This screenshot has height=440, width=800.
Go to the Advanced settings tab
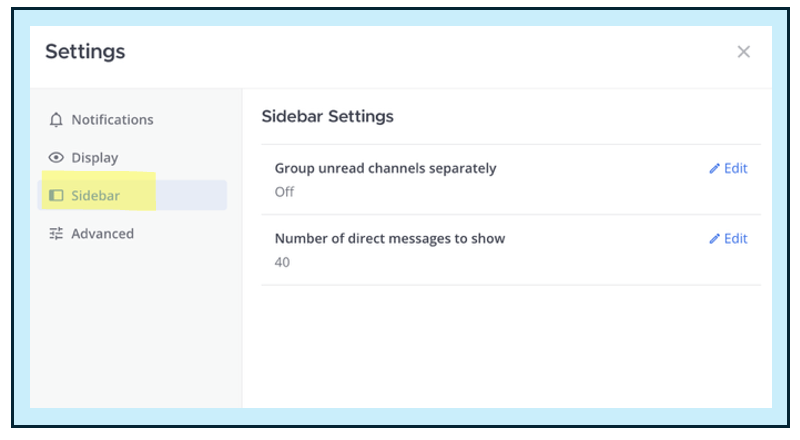[102, 234]
